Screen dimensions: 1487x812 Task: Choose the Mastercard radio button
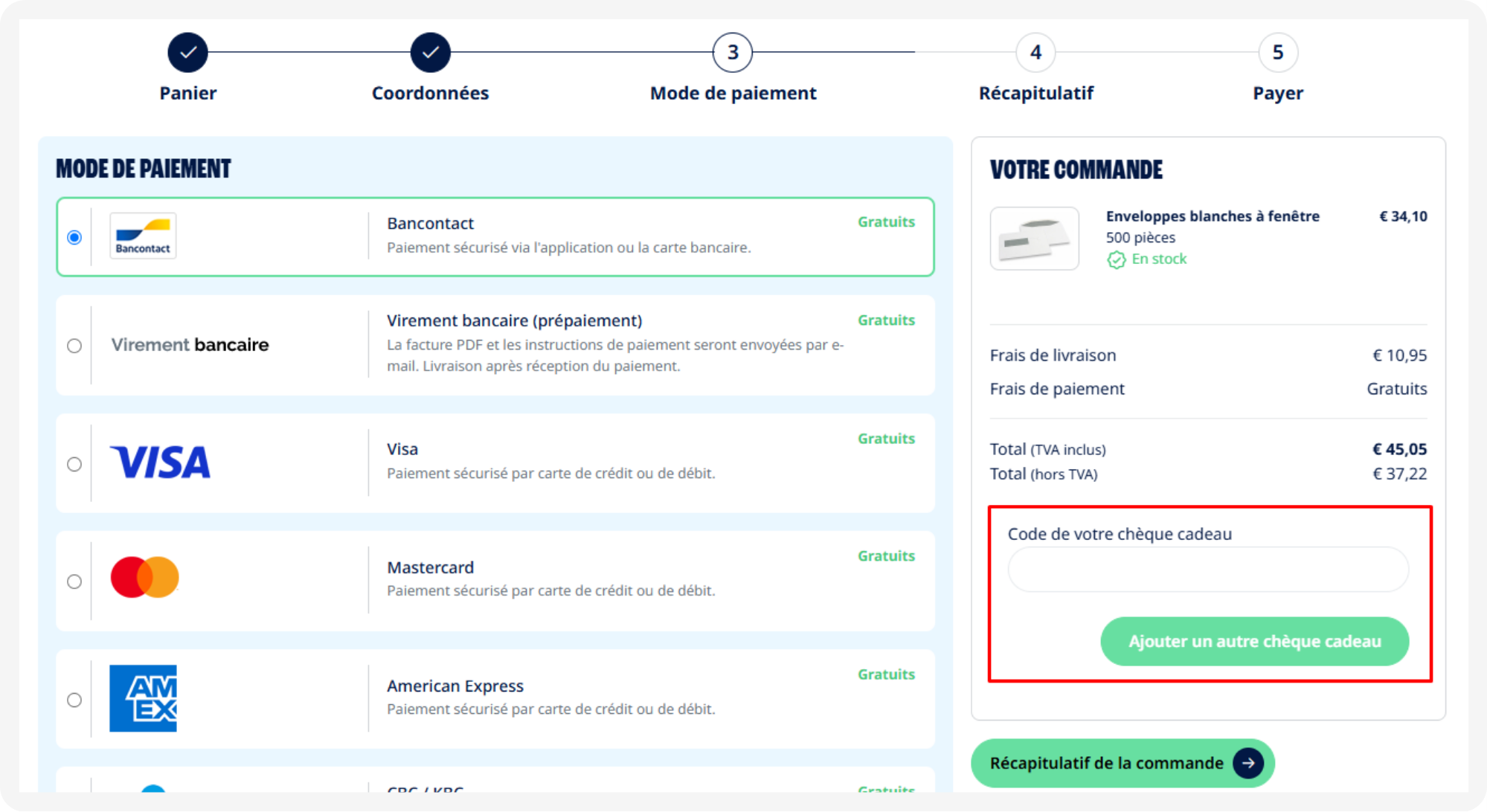[x=74, y=581]
